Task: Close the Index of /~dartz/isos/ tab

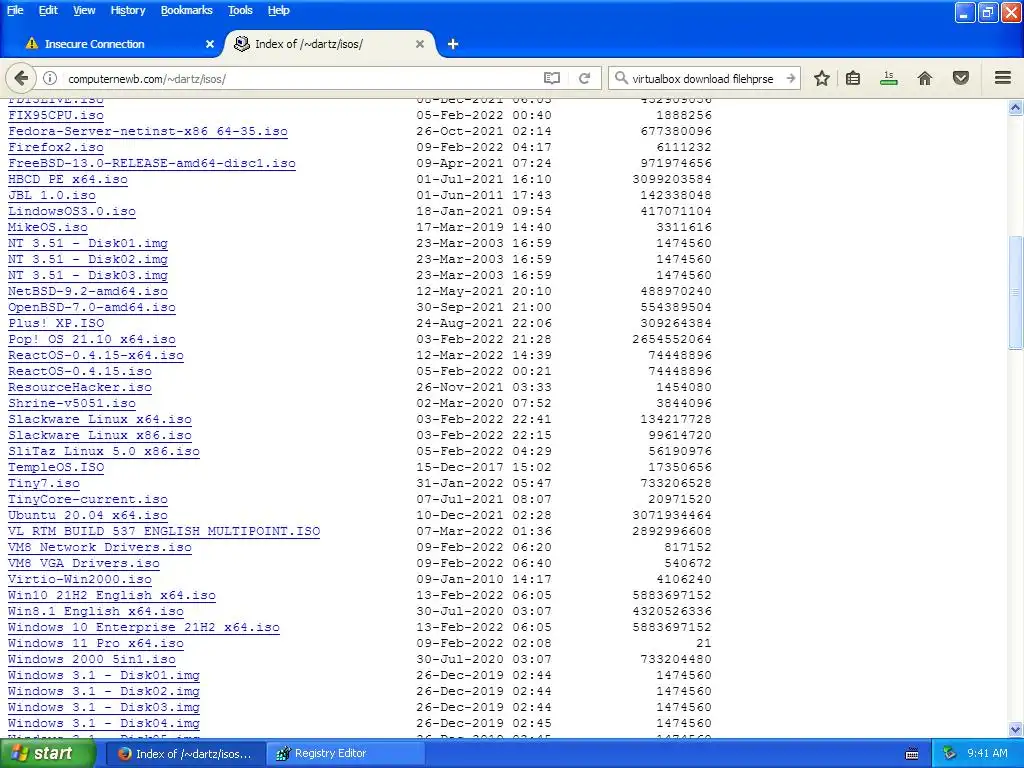Action: click(x=420, y=44)
